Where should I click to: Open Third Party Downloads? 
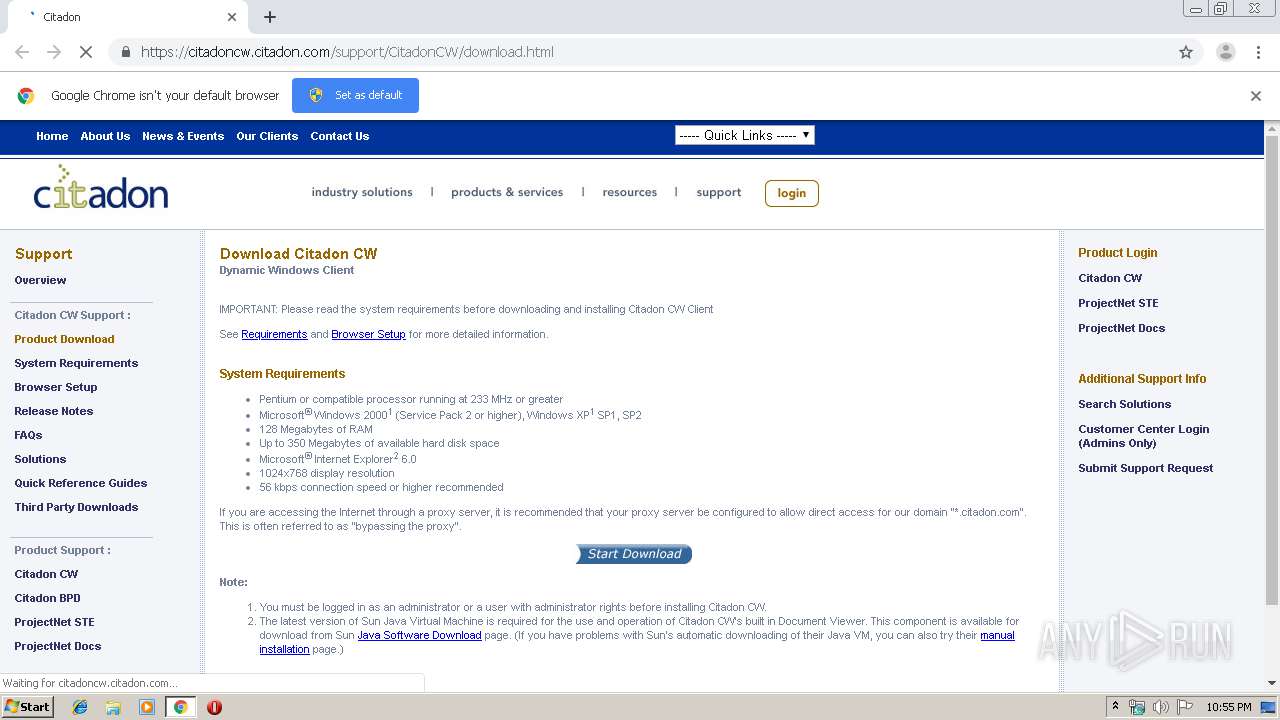(x=76, y=507)
